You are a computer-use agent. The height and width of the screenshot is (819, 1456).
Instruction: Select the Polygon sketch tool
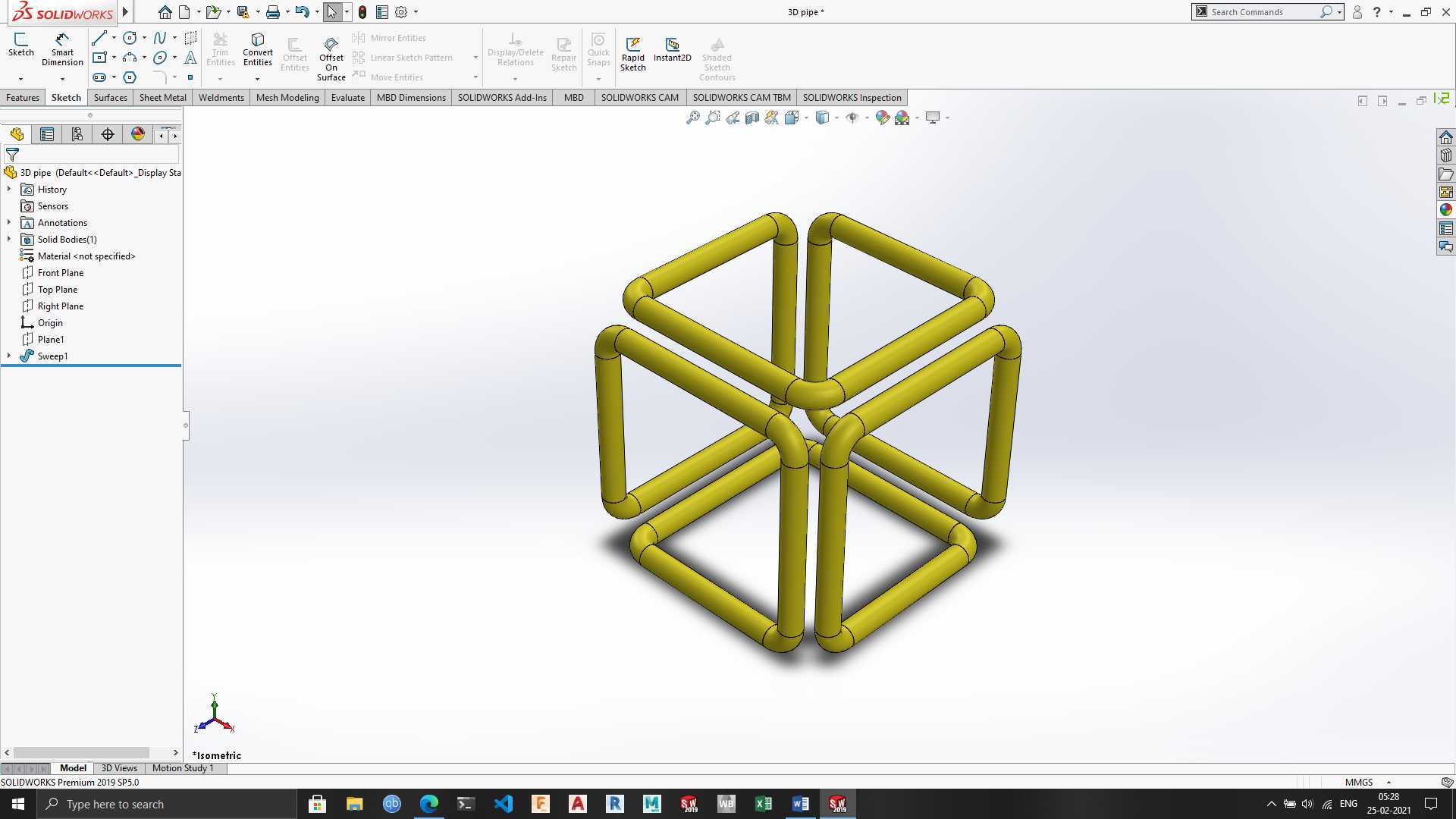coord(130,77)
